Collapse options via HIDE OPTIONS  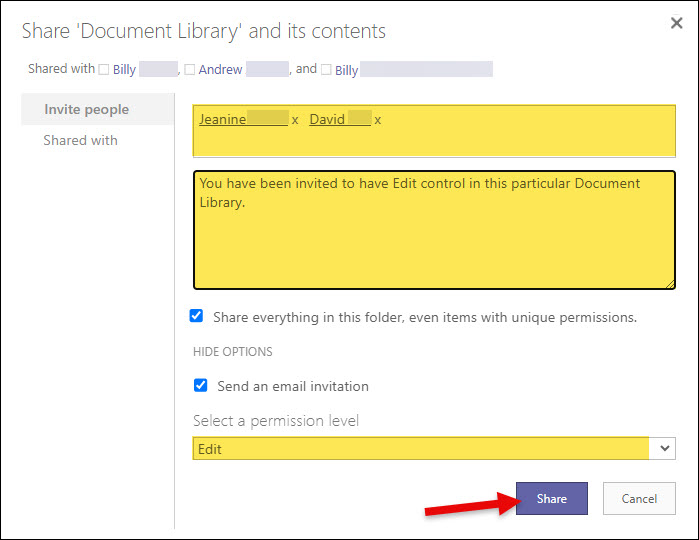point(233,352)
